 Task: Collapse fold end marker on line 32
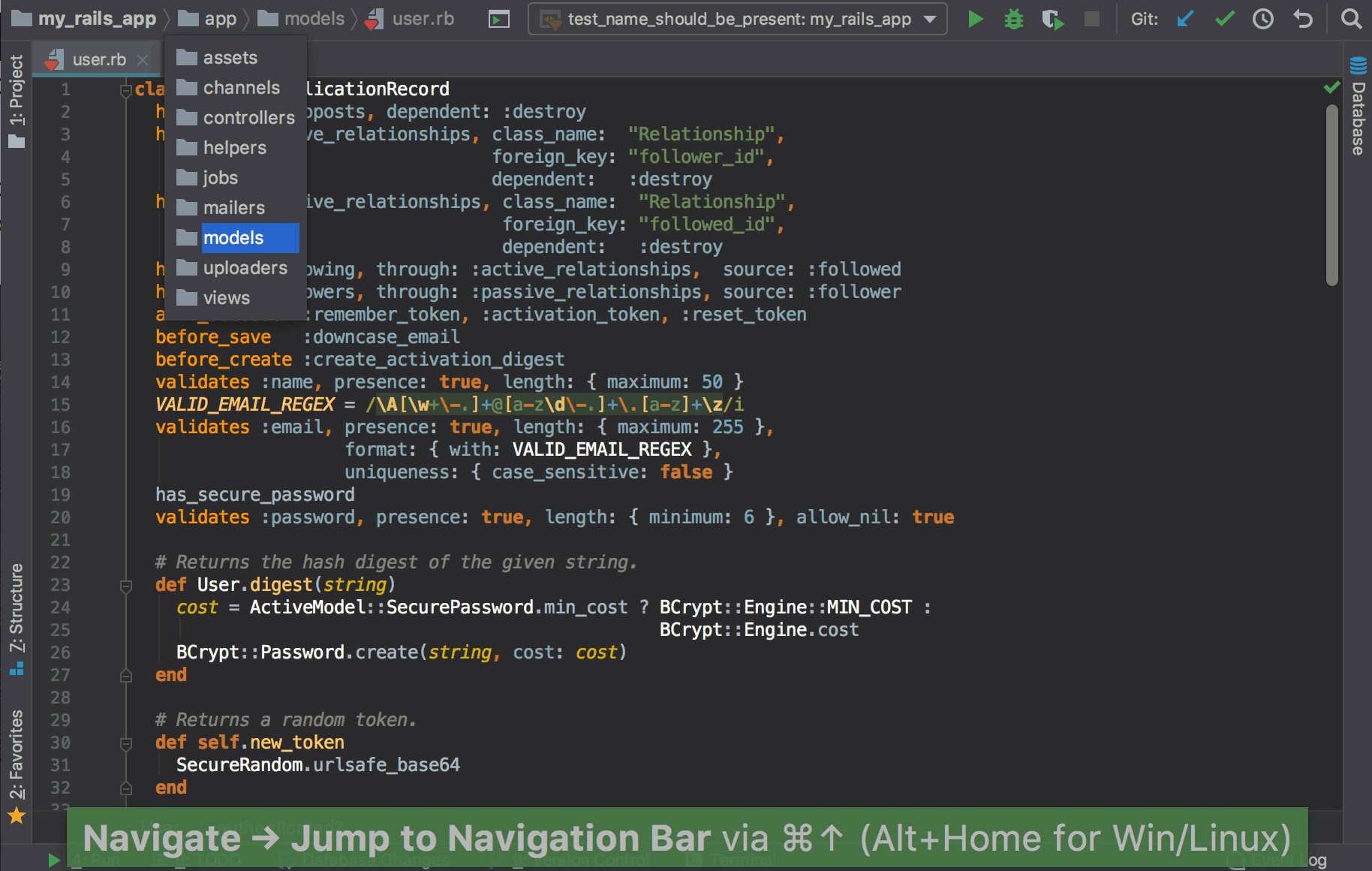tap(126, 788)
